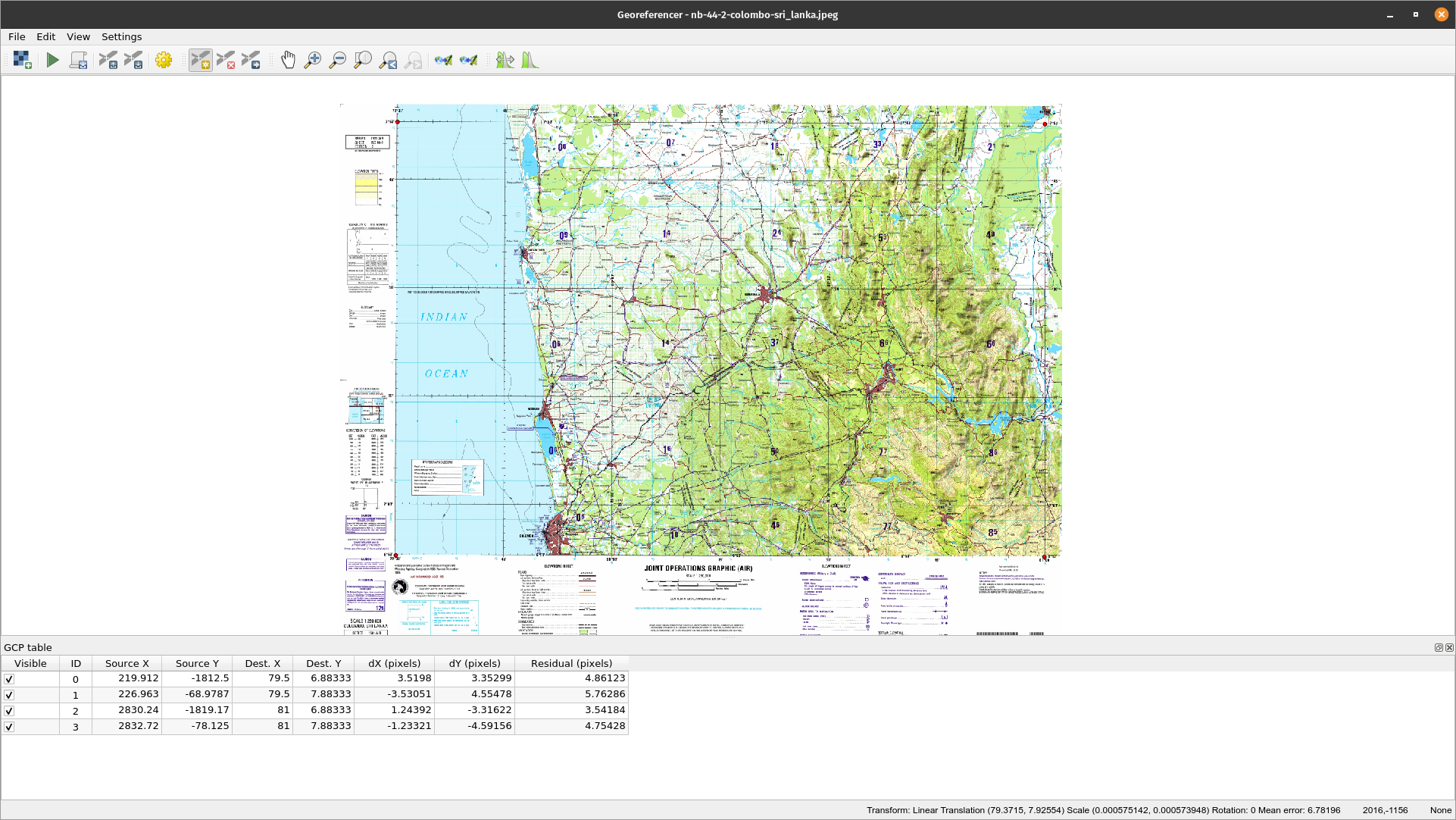Image resolution: width=1456 pixels, height=820 pixels.
Task: Sort table by Source X header
Action: 127,663
